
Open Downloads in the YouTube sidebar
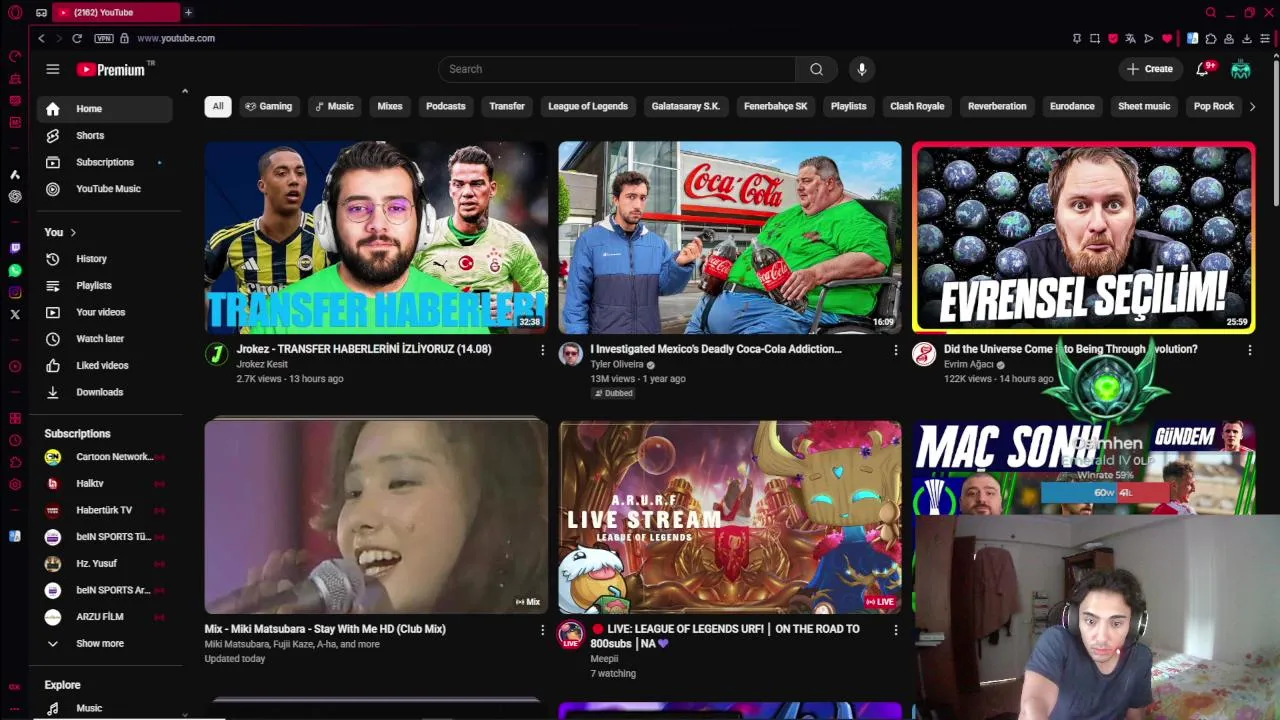pos(104,392)
